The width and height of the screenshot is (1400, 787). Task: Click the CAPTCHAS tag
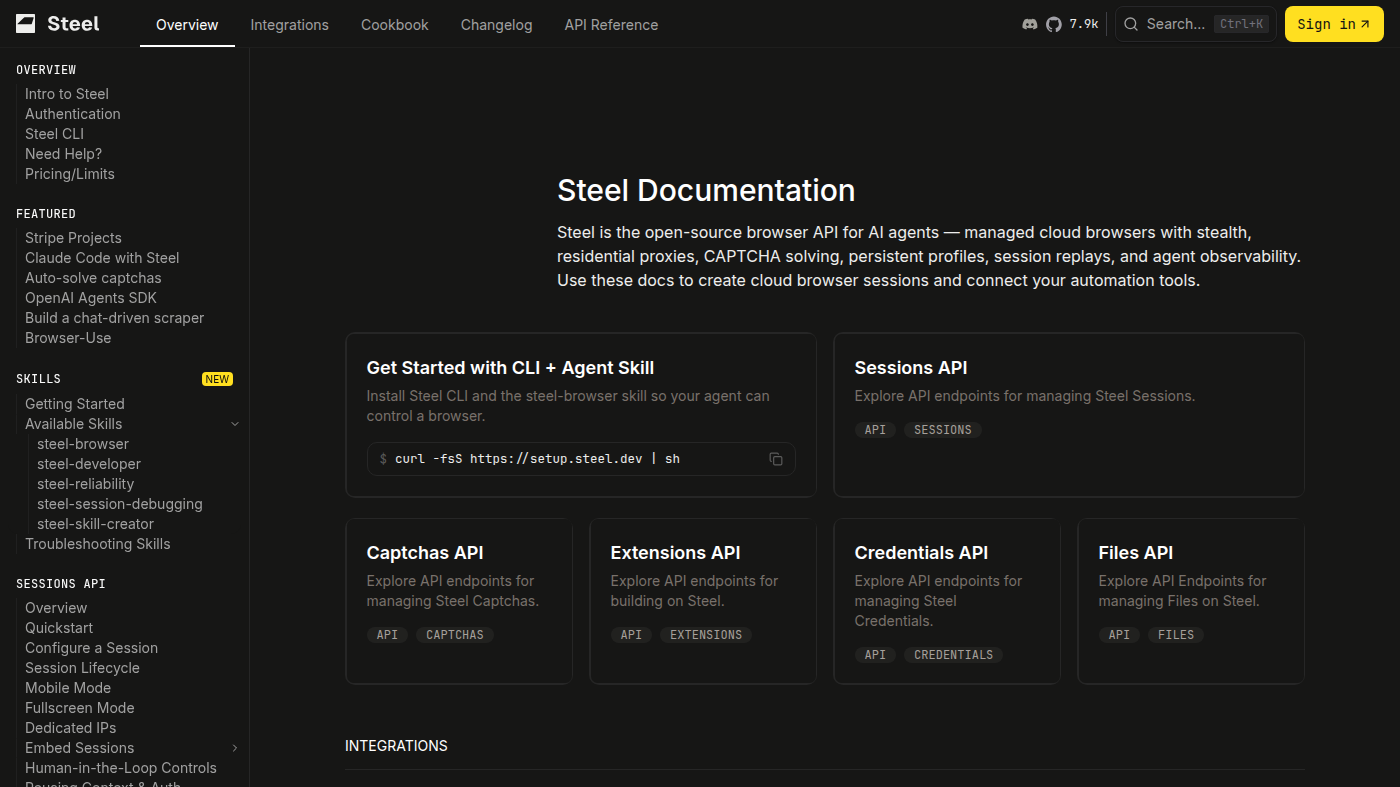pyautogui.click(x=455, y=635)
